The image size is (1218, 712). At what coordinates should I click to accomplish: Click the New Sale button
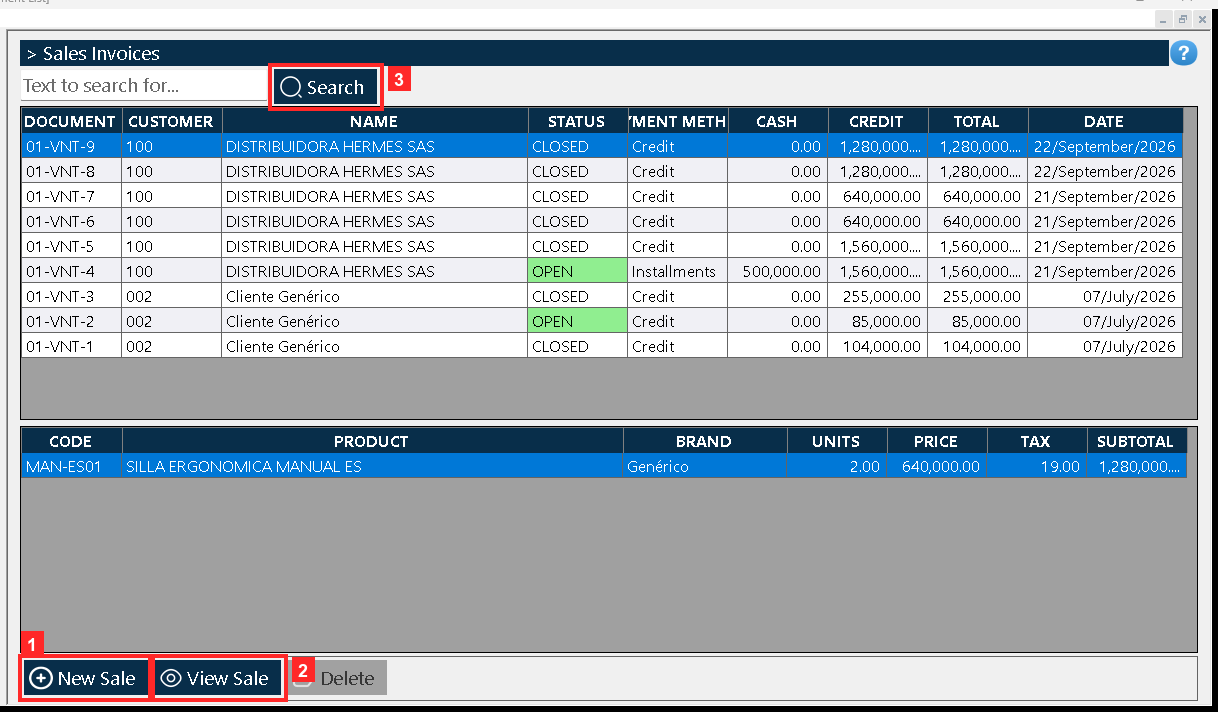[x=84, y=678]
